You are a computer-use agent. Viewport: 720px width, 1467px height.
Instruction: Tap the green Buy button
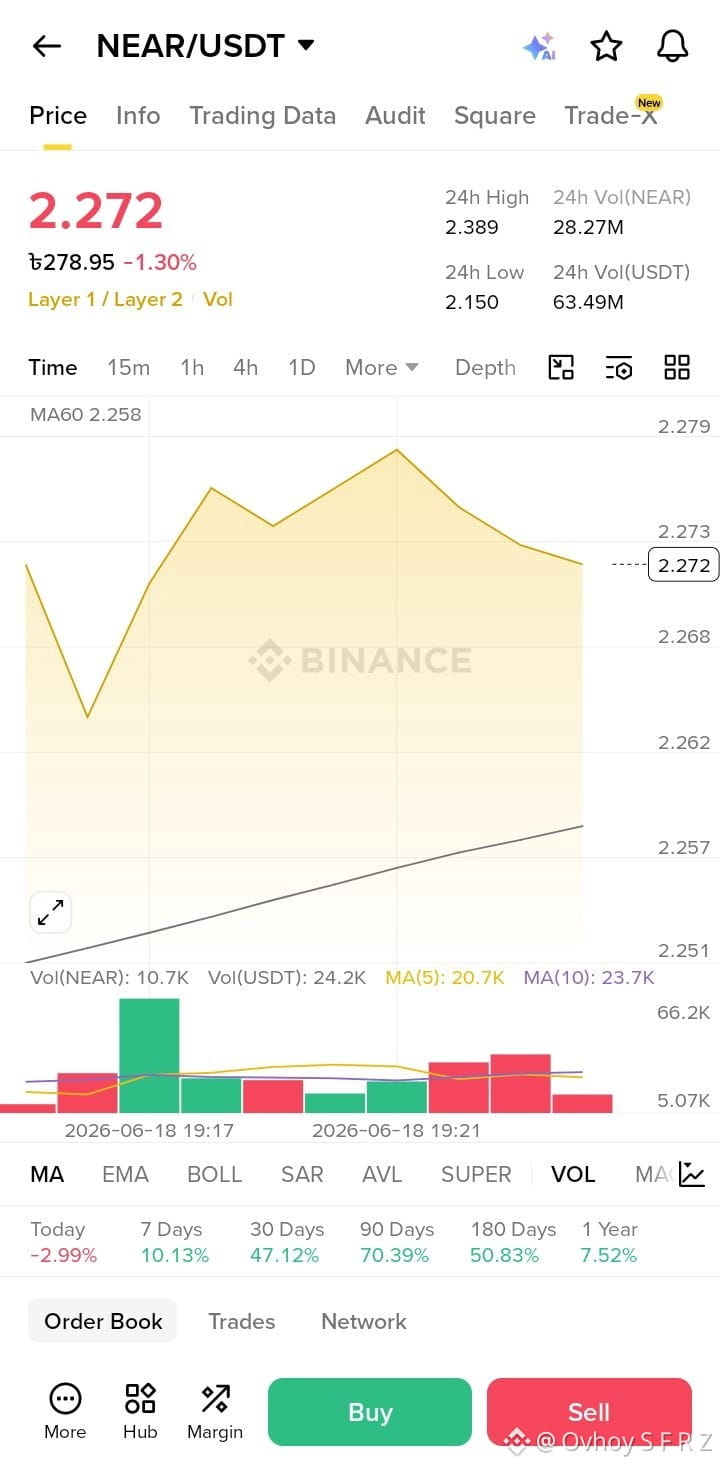370,1412
